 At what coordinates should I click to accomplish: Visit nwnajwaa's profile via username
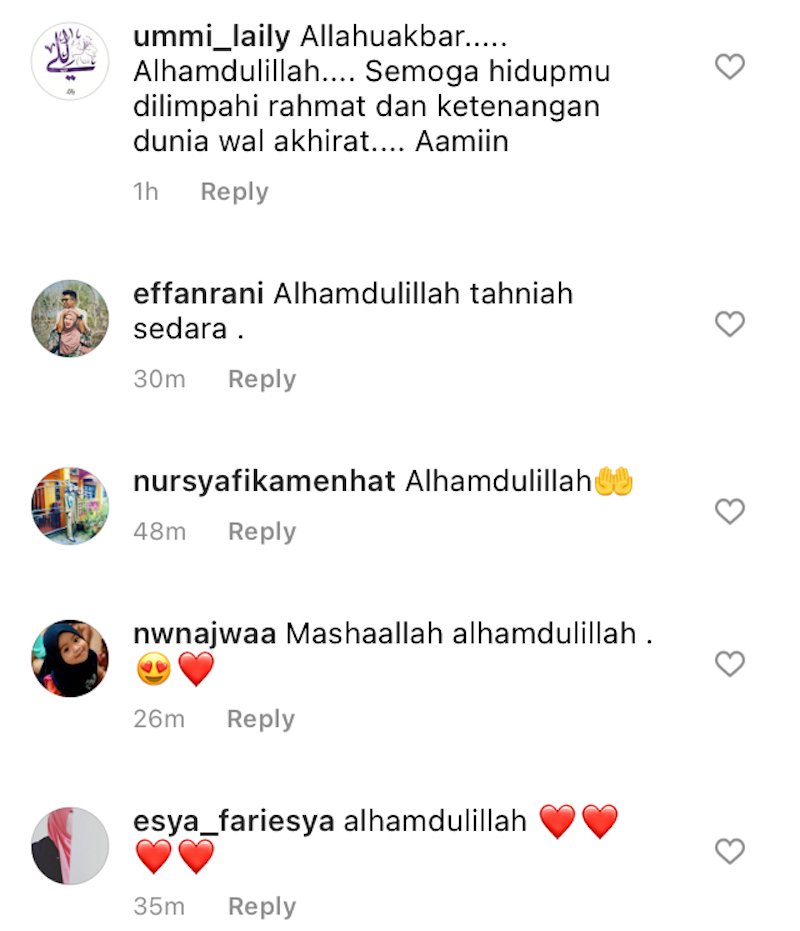204,634
